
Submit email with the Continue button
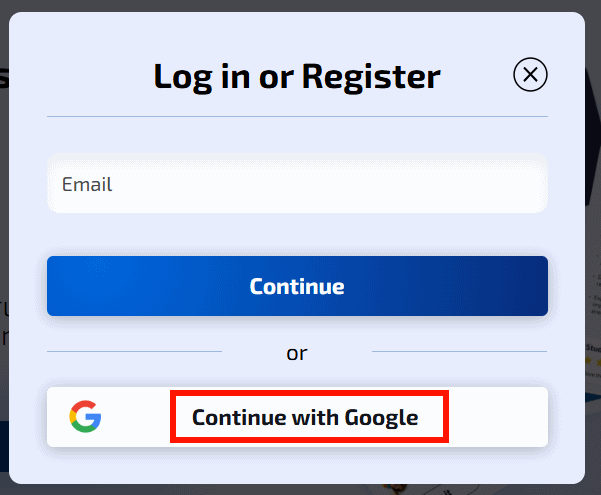tap(297, 286)
